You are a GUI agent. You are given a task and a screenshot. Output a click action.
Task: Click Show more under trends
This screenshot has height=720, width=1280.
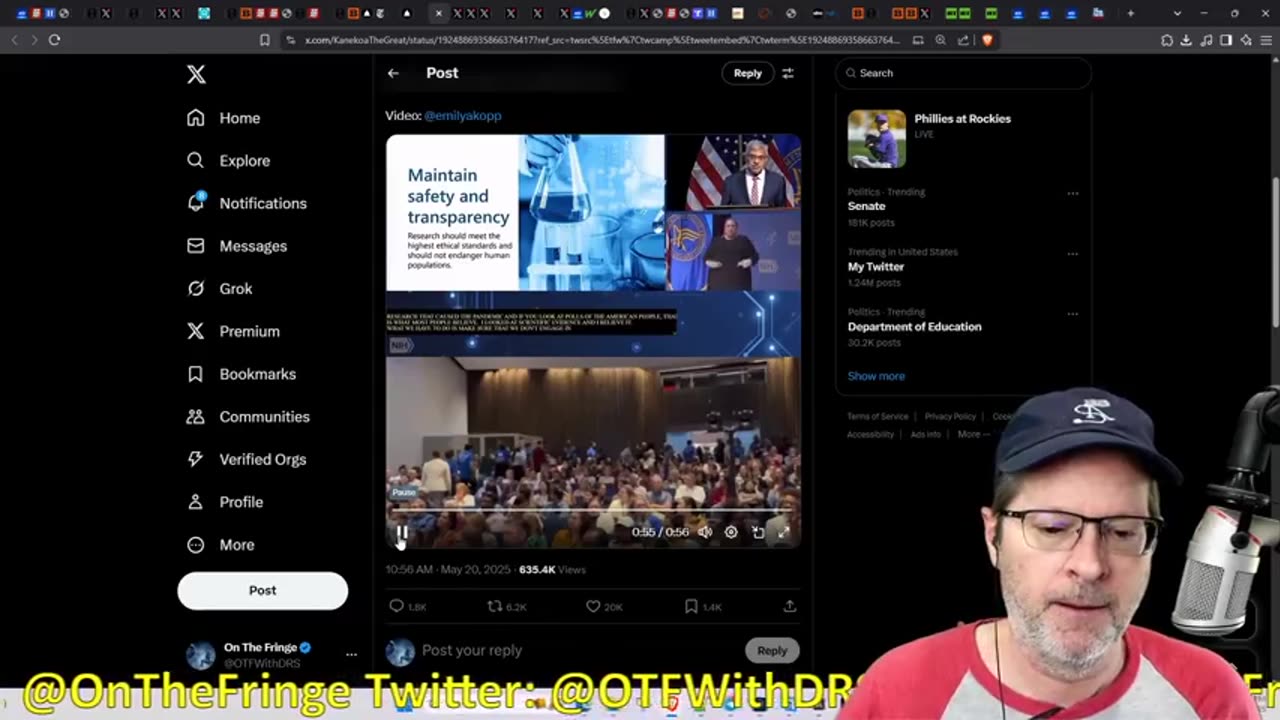876,376
